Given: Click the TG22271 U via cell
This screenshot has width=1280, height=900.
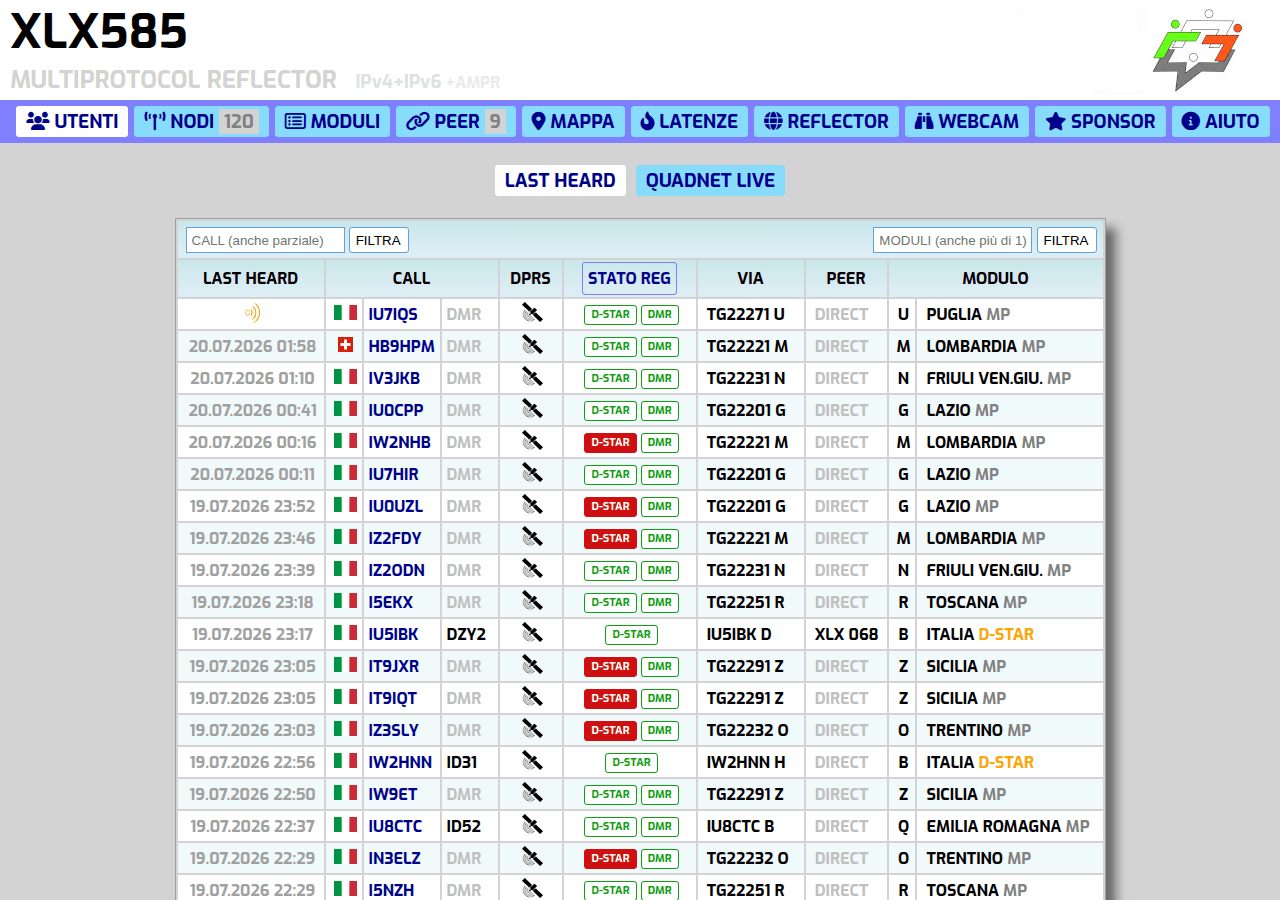Looking at the screenshot, I should [x=751, y=314].
